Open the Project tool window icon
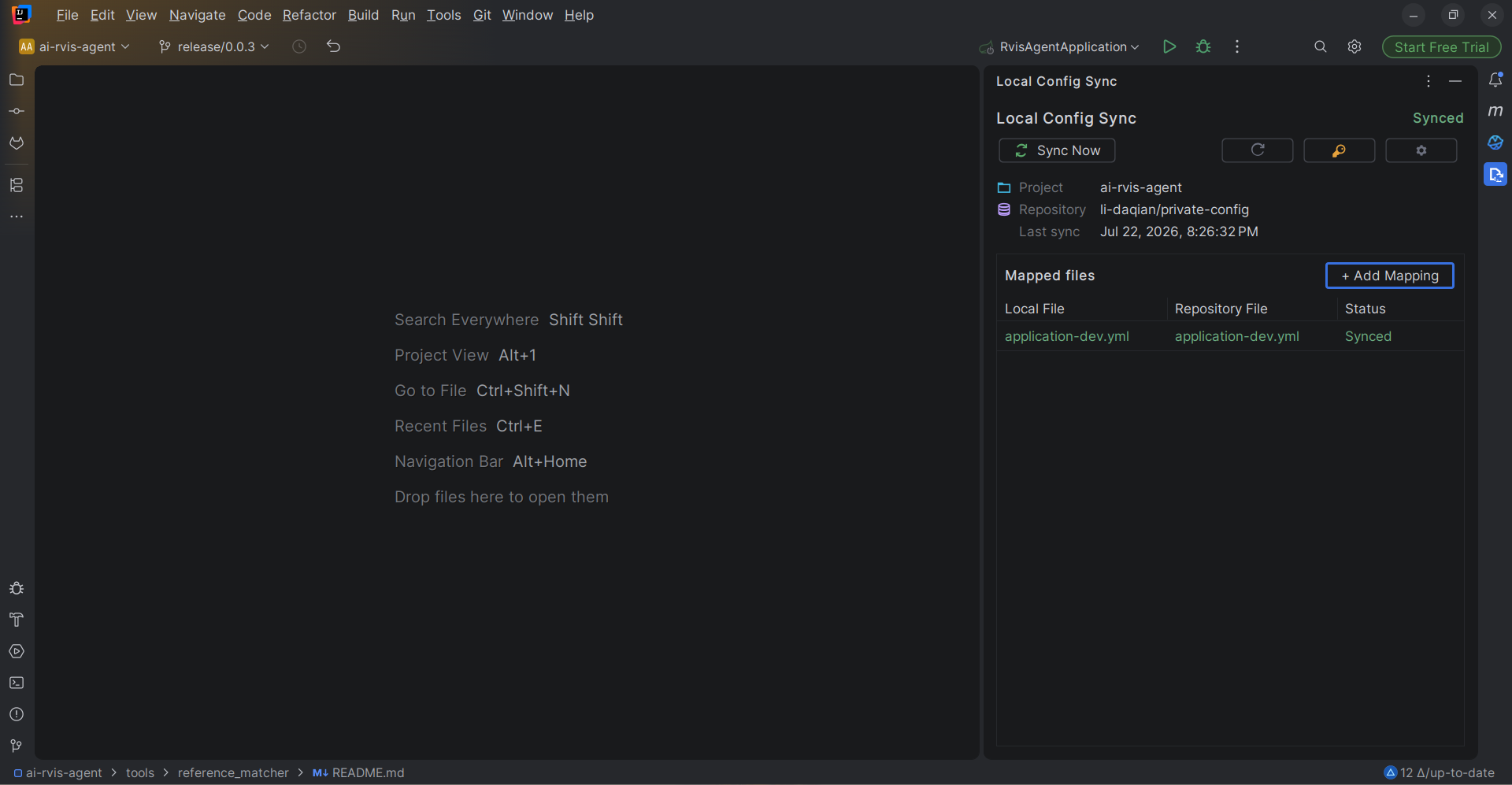1512x785 pixels. click(x=17, y=80)
